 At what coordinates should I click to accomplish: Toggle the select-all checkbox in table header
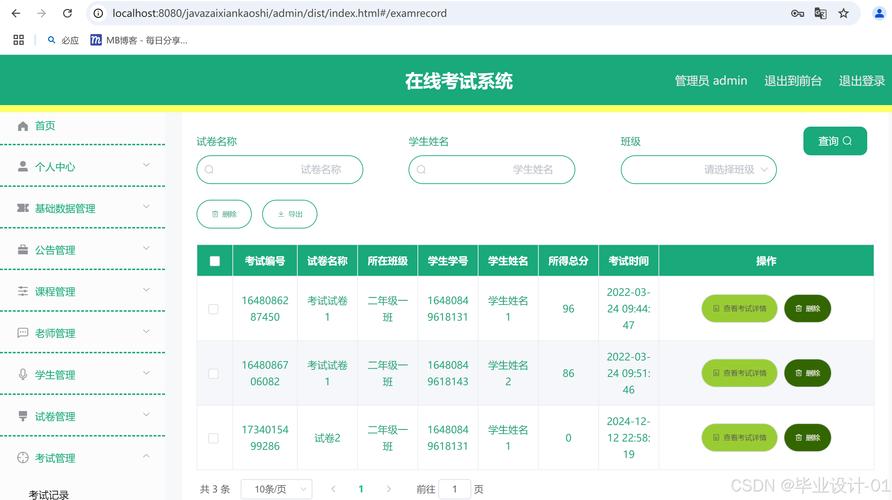coord(214,261)
